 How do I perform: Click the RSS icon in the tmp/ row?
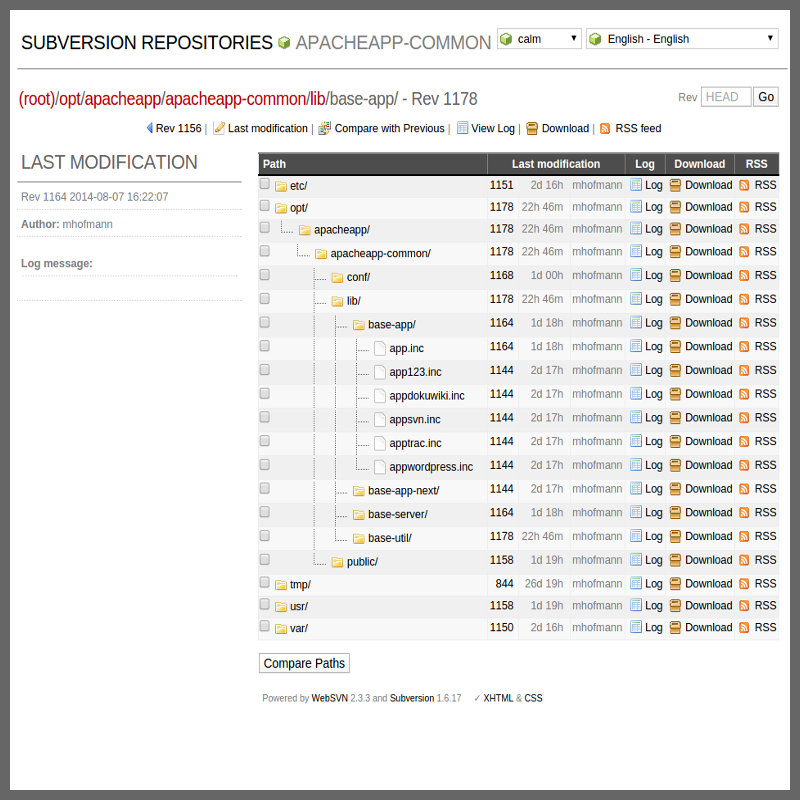744,584
